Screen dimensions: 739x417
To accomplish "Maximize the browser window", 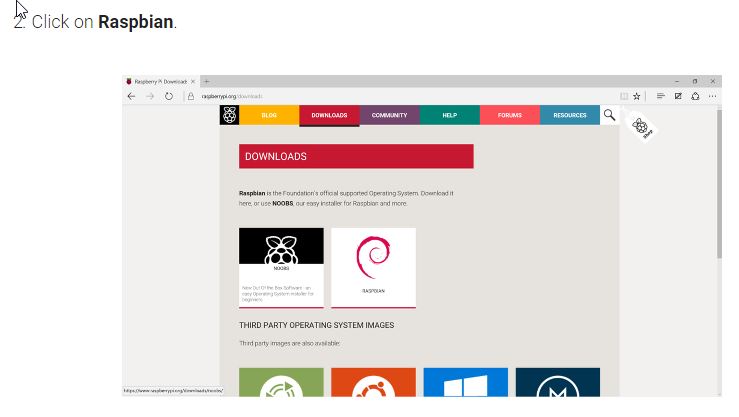I will [x=695, y=82].
